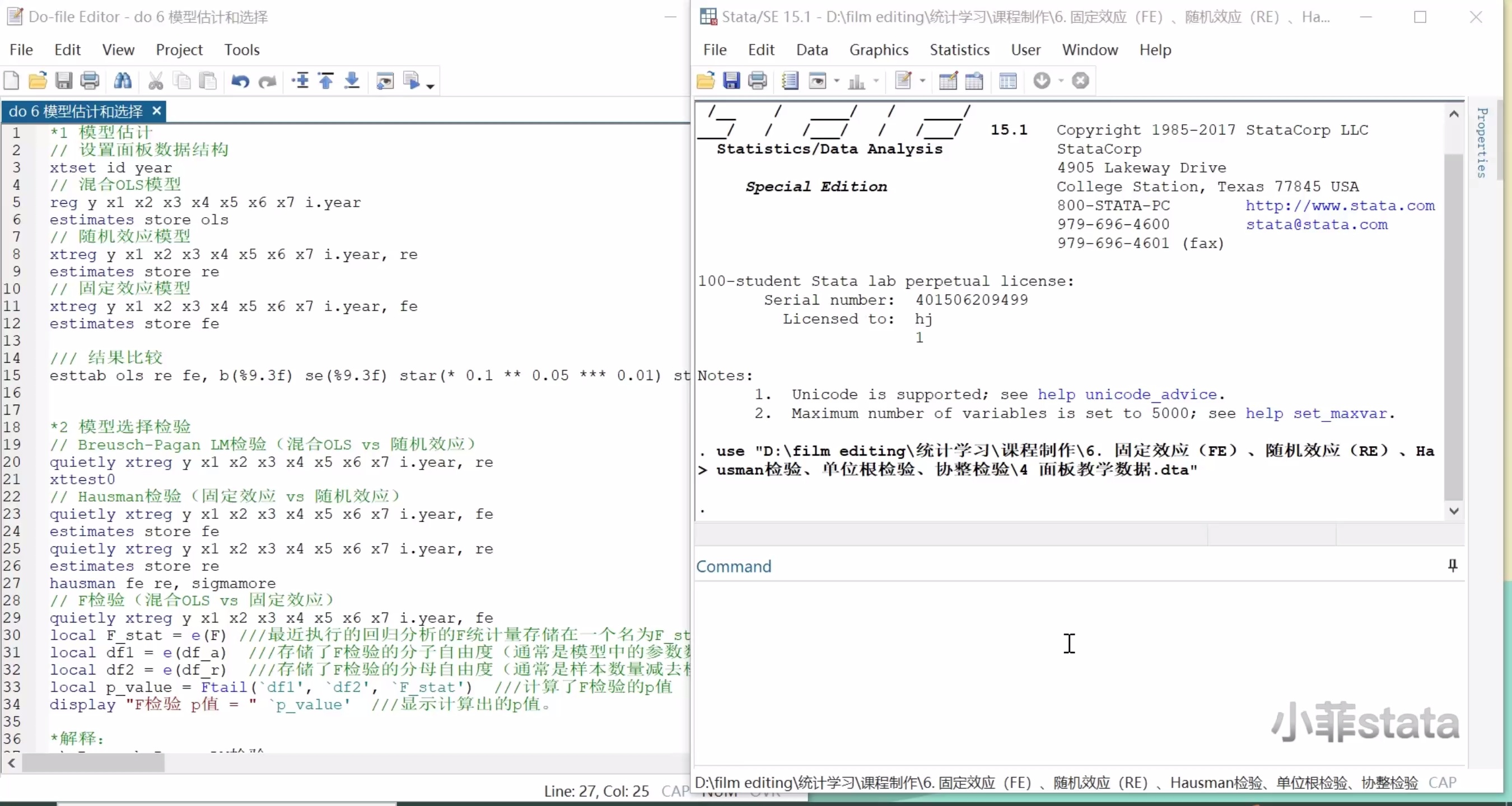Execute the do-file with the run icon

click(x=412, y=81)
